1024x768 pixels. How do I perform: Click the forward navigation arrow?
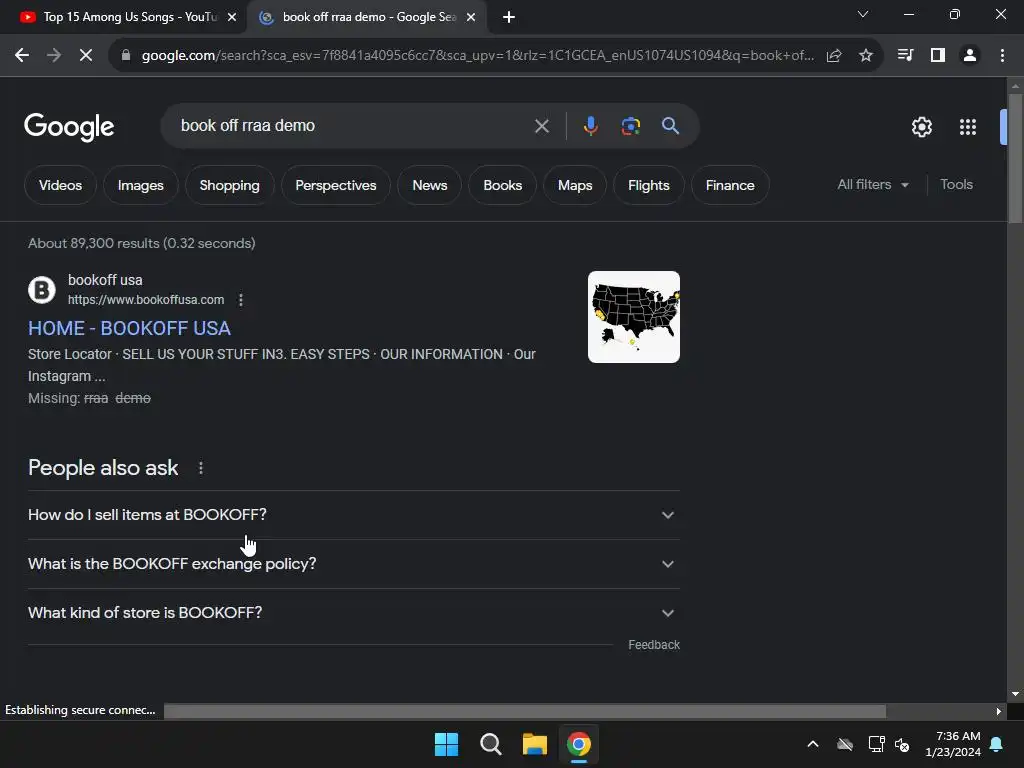point(54,56)
